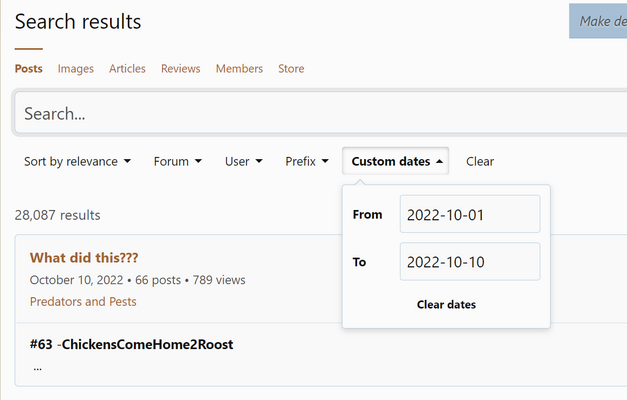This screenshot has height=400, width=627.
Task: Click the Make default button
Action: (x=598, y=21)
